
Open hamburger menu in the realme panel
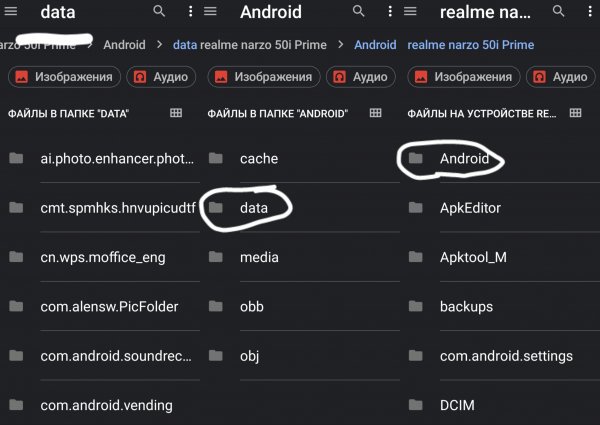point(410,11)
